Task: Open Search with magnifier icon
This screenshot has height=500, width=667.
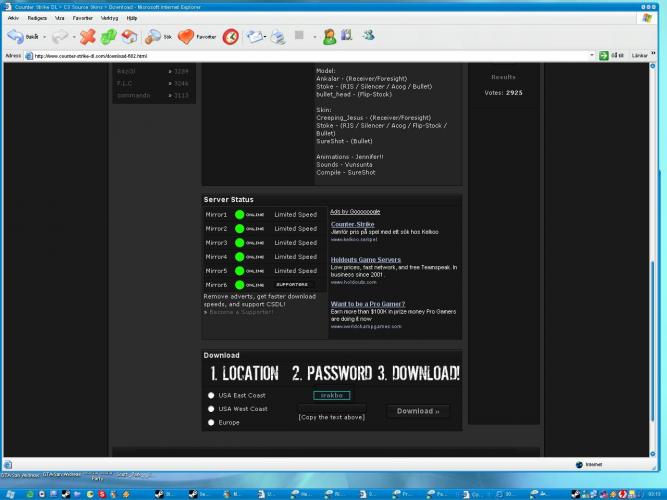Action: point(153,37)
